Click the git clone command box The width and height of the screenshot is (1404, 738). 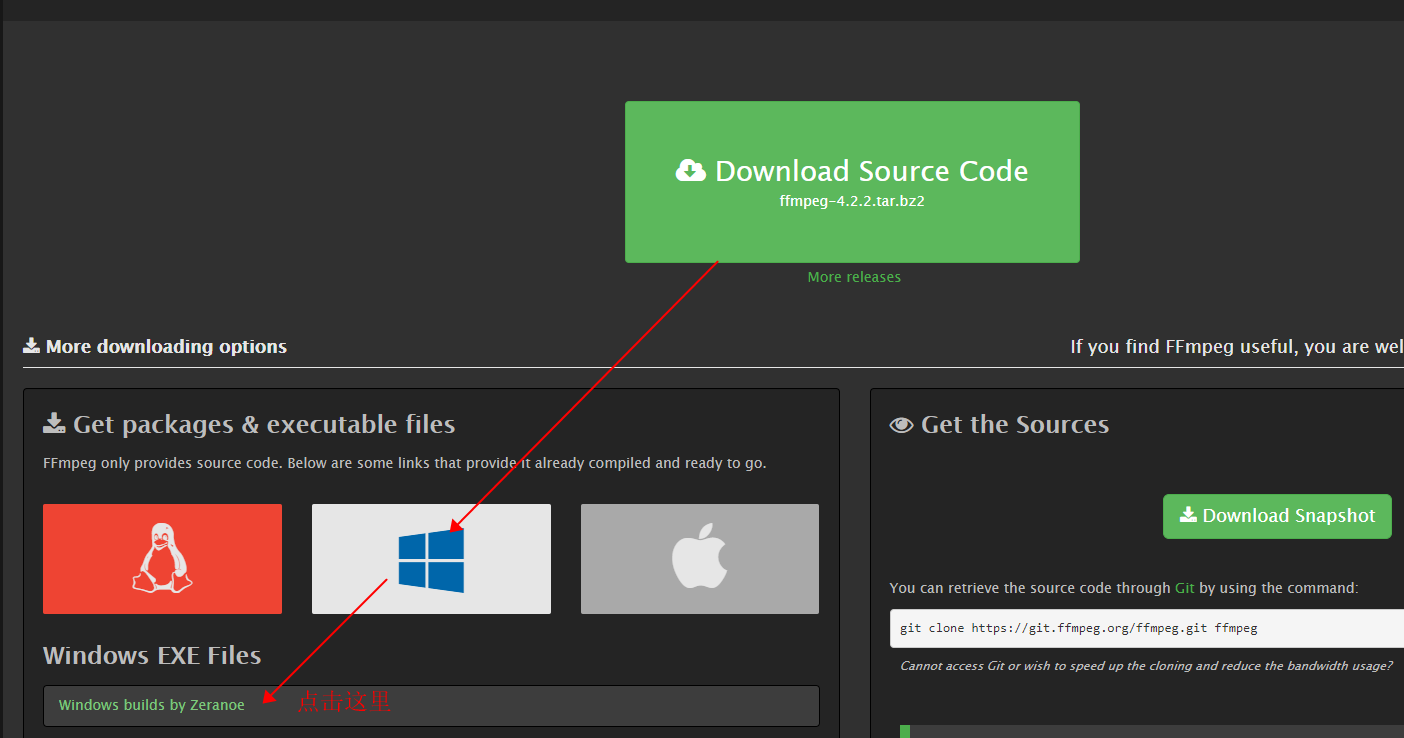tap(1147, 628)
